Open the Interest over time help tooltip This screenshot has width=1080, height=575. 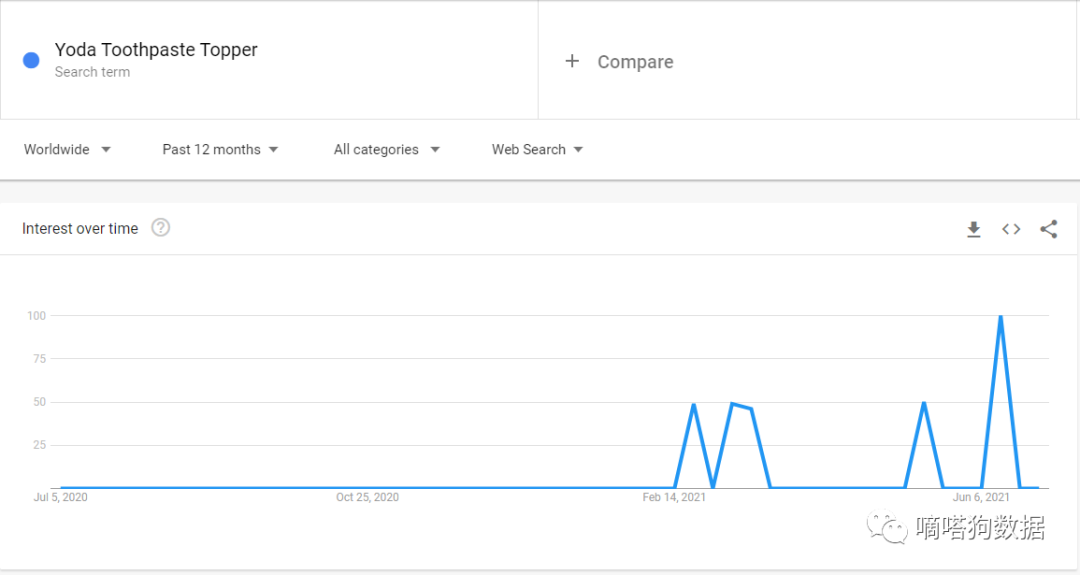[160, 228]
